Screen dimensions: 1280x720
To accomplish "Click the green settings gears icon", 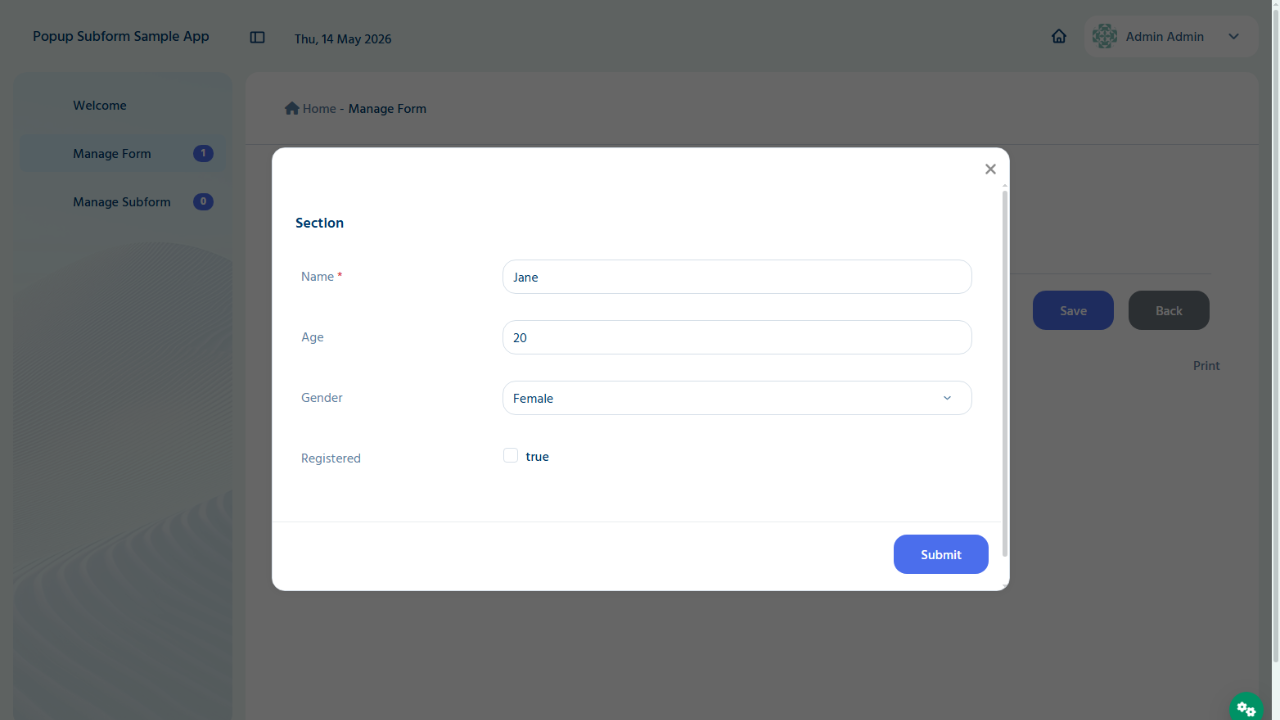I will pos(1246,708).
